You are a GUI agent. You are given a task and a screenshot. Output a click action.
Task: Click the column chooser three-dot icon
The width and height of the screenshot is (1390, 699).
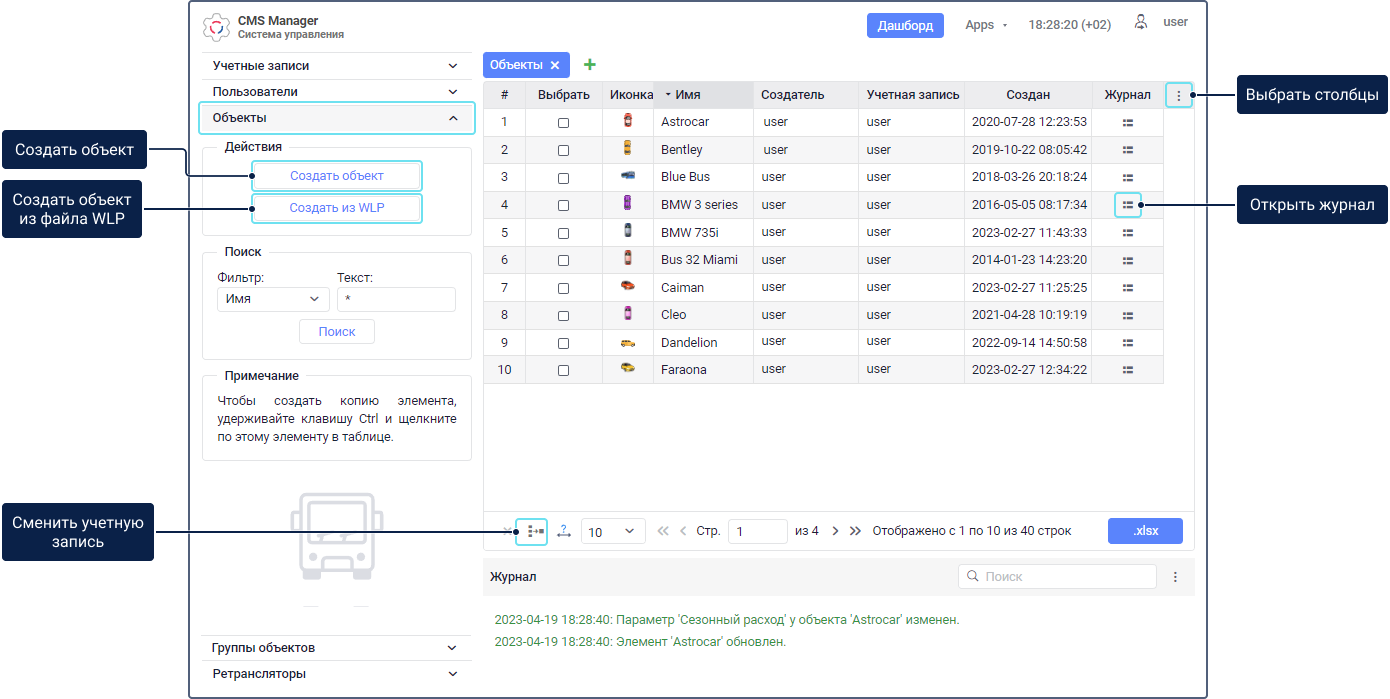[1179, 96]
